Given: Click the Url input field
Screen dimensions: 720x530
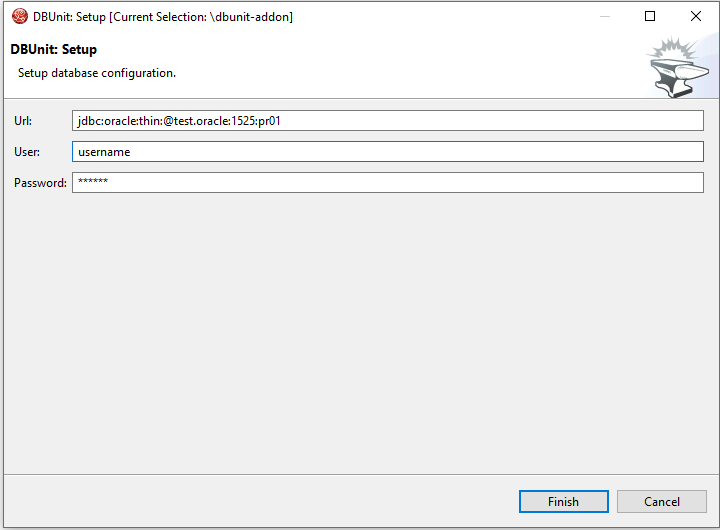Looking at the screenshot, I should 388,120.
